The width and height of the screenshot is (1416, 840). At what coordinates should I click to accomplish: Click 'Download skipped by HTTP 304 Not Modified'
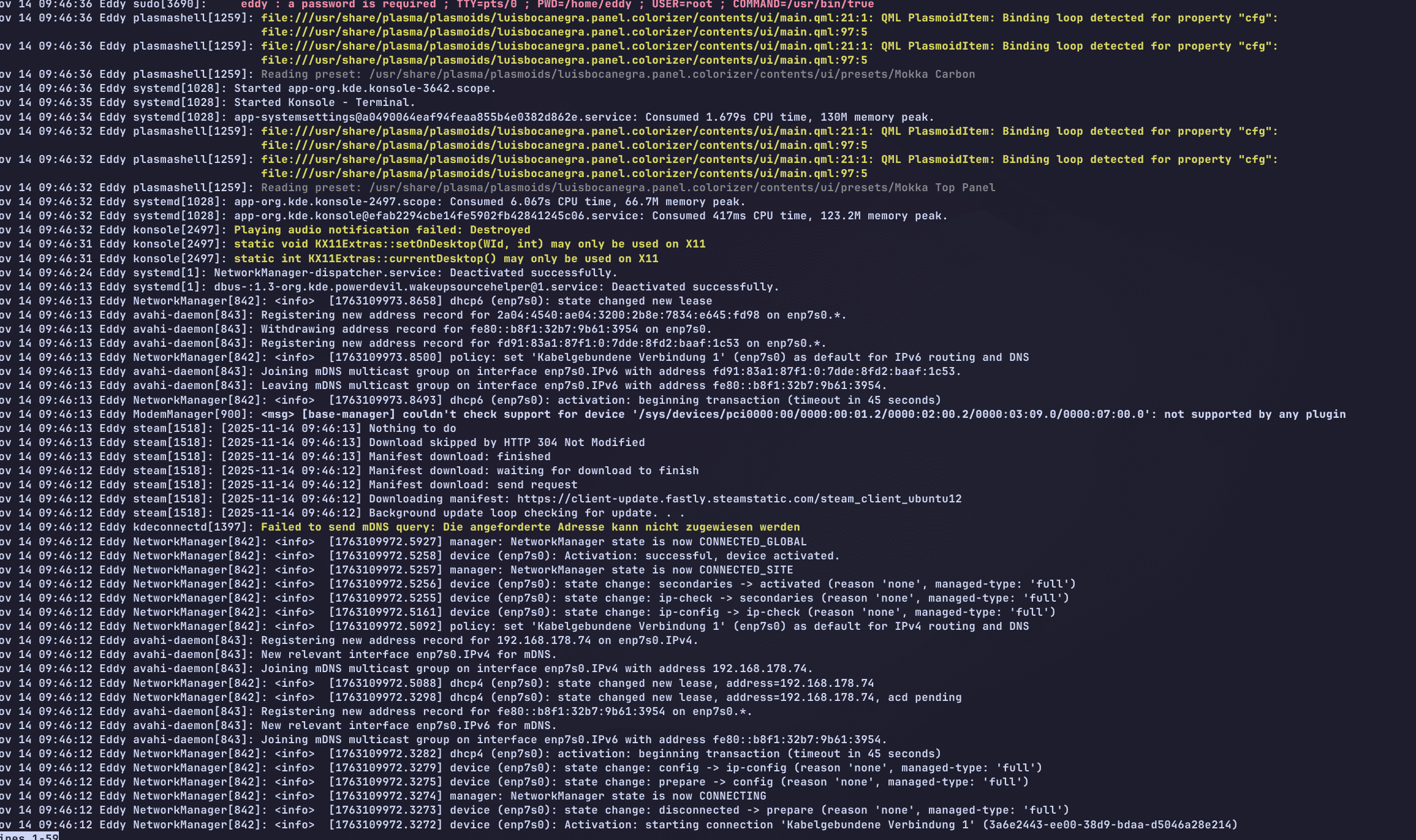coord(506,442)
